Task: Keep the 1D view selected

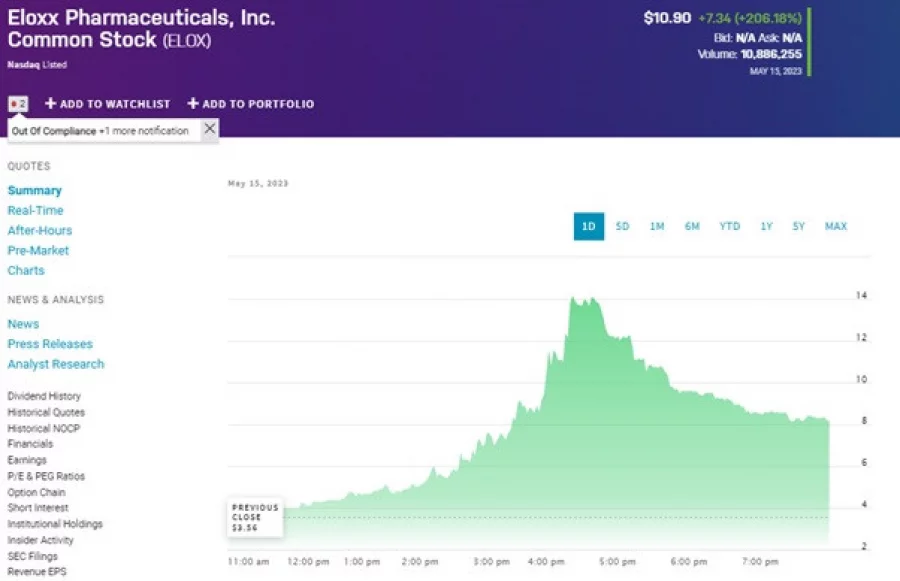Action: (588, 226)
